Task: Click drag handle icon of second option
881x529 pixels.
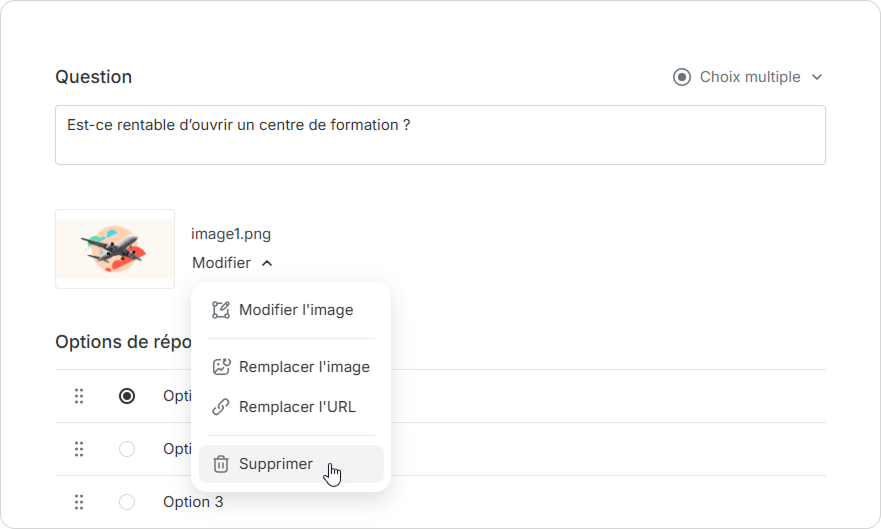Action: tap(79, 449)
